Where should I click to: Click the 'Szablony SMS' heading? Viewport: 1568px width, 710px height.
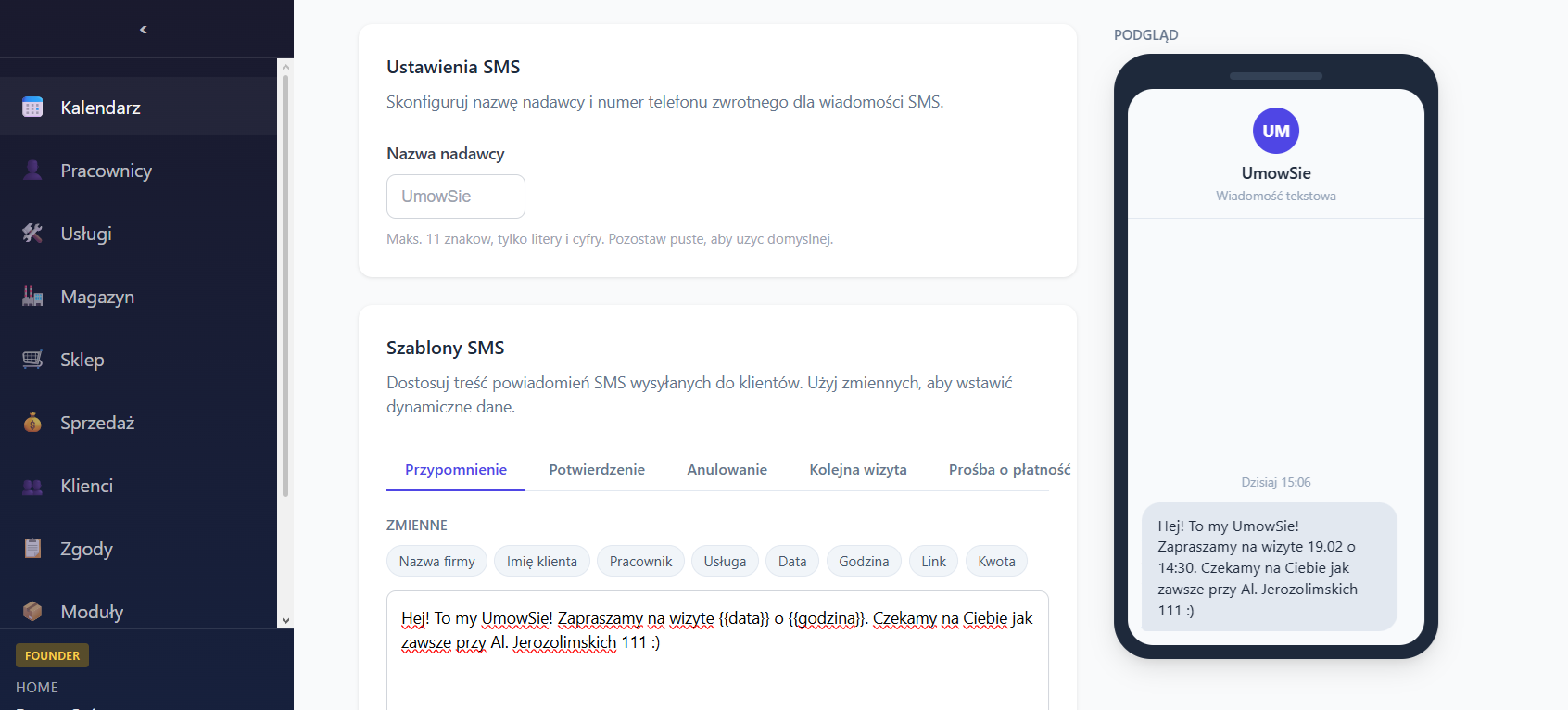click(446, 348)
